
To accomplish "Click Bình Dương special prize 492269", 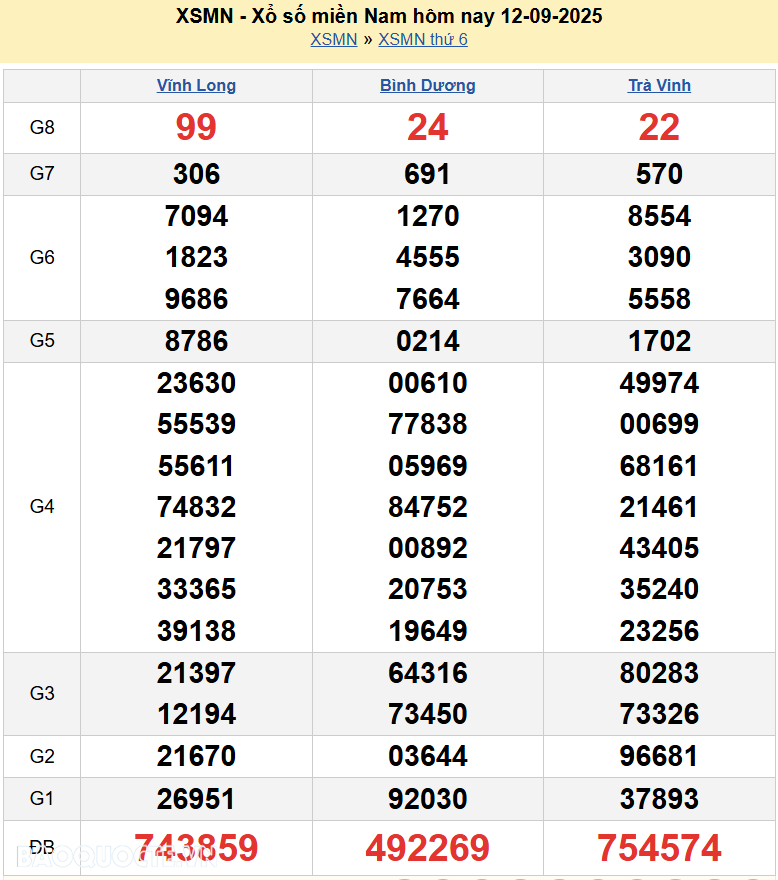I will (427, 848).
